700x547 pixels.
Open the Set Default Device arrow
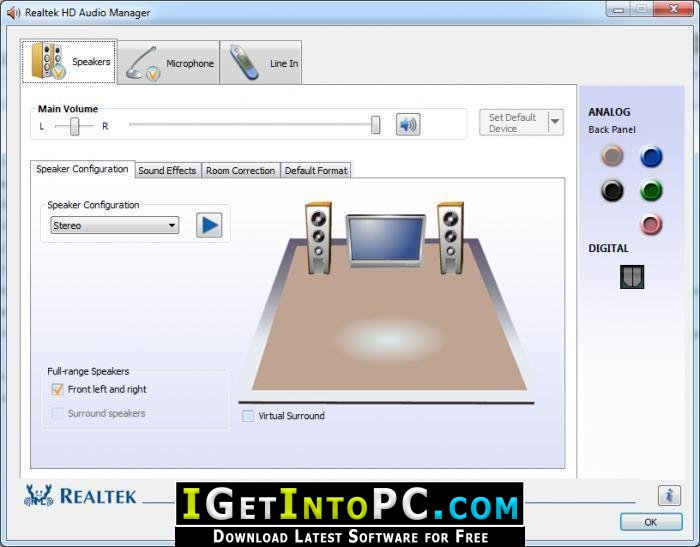click(x=555, y=121)
